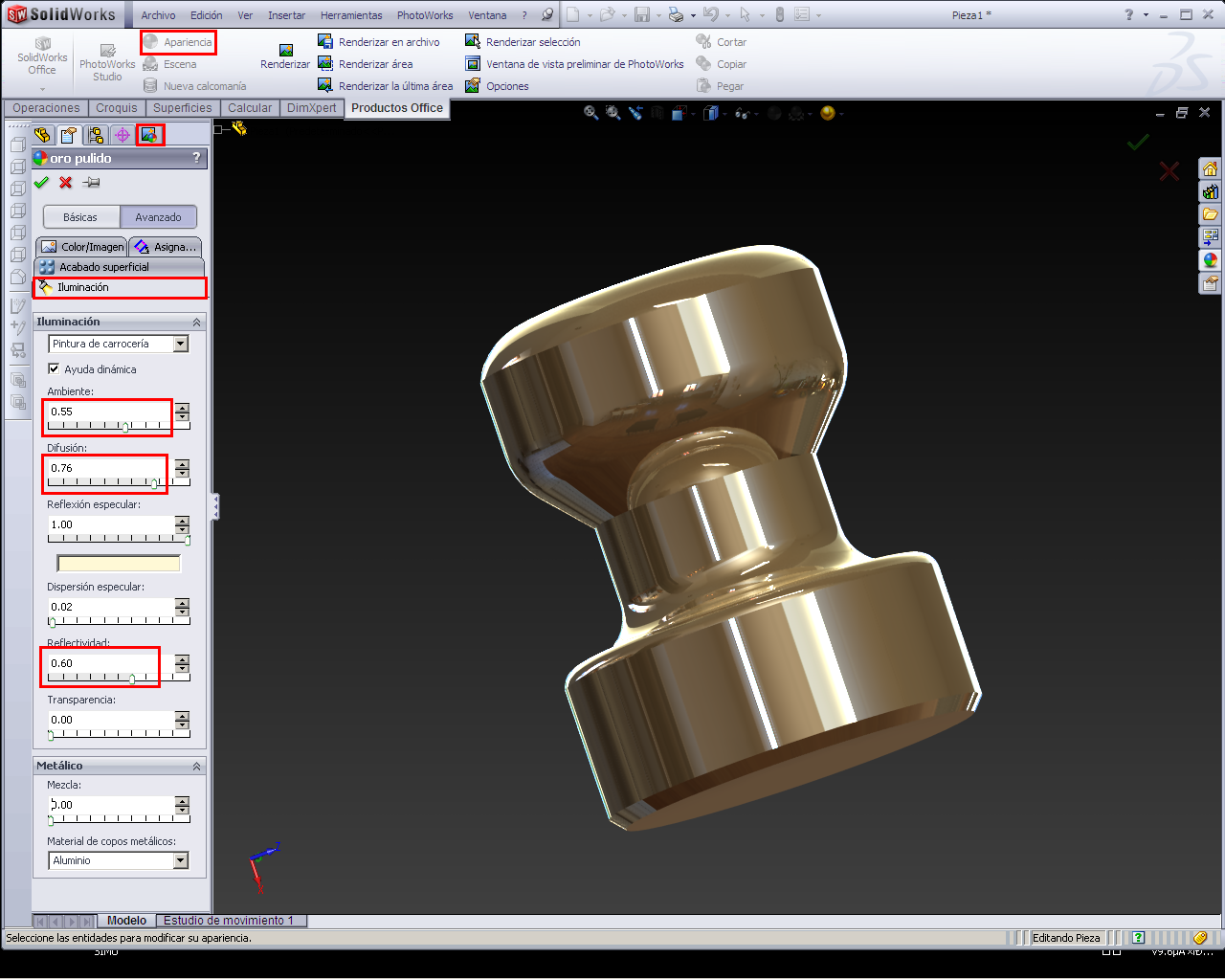Image resolution: width=1225 pixels, height=980 pixels.
Task: Click Renderizar selección
Action: coord(523,42)
